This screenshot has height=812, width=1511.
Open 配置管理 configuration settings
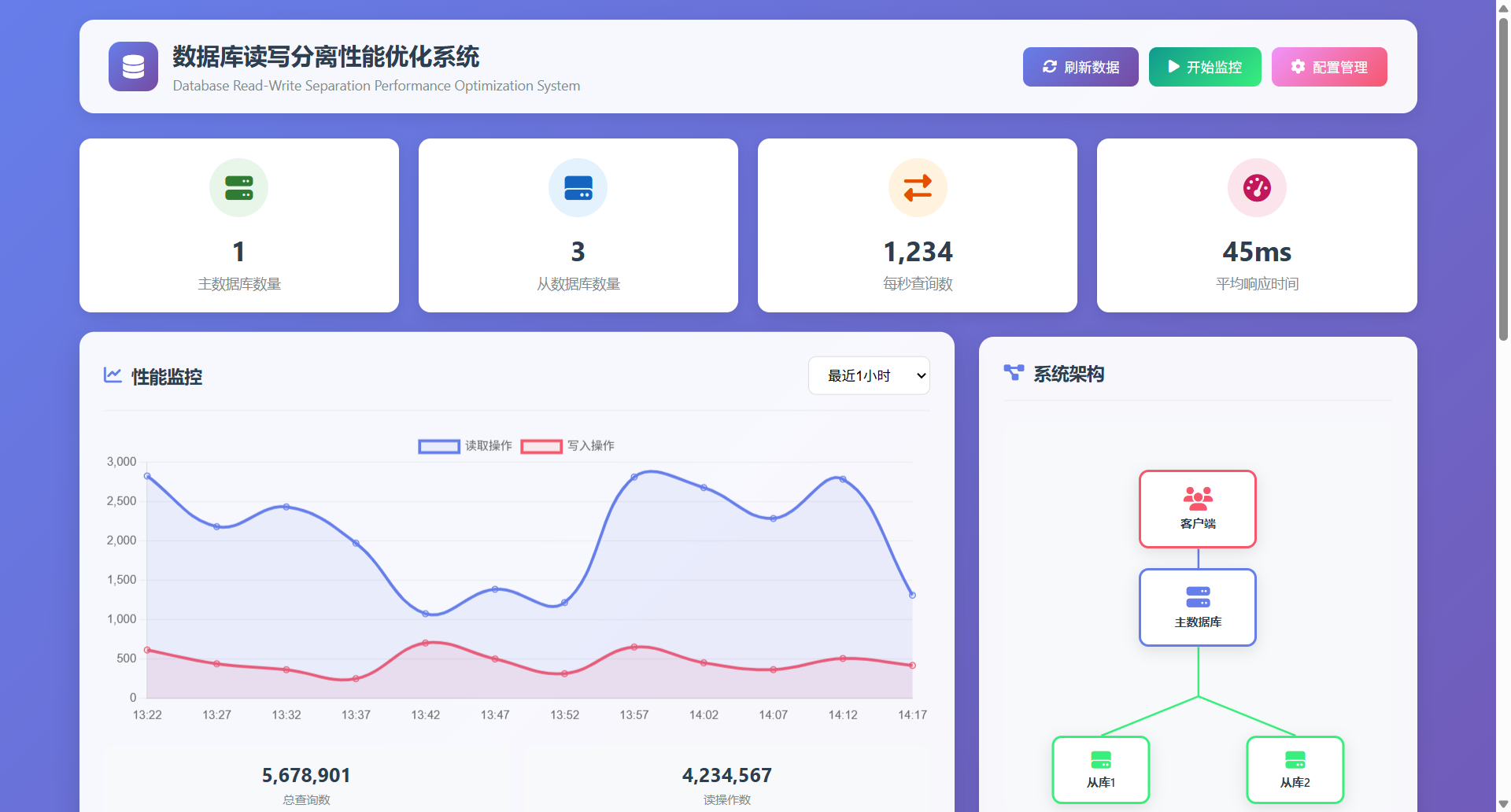click(x=1328, y=67)
